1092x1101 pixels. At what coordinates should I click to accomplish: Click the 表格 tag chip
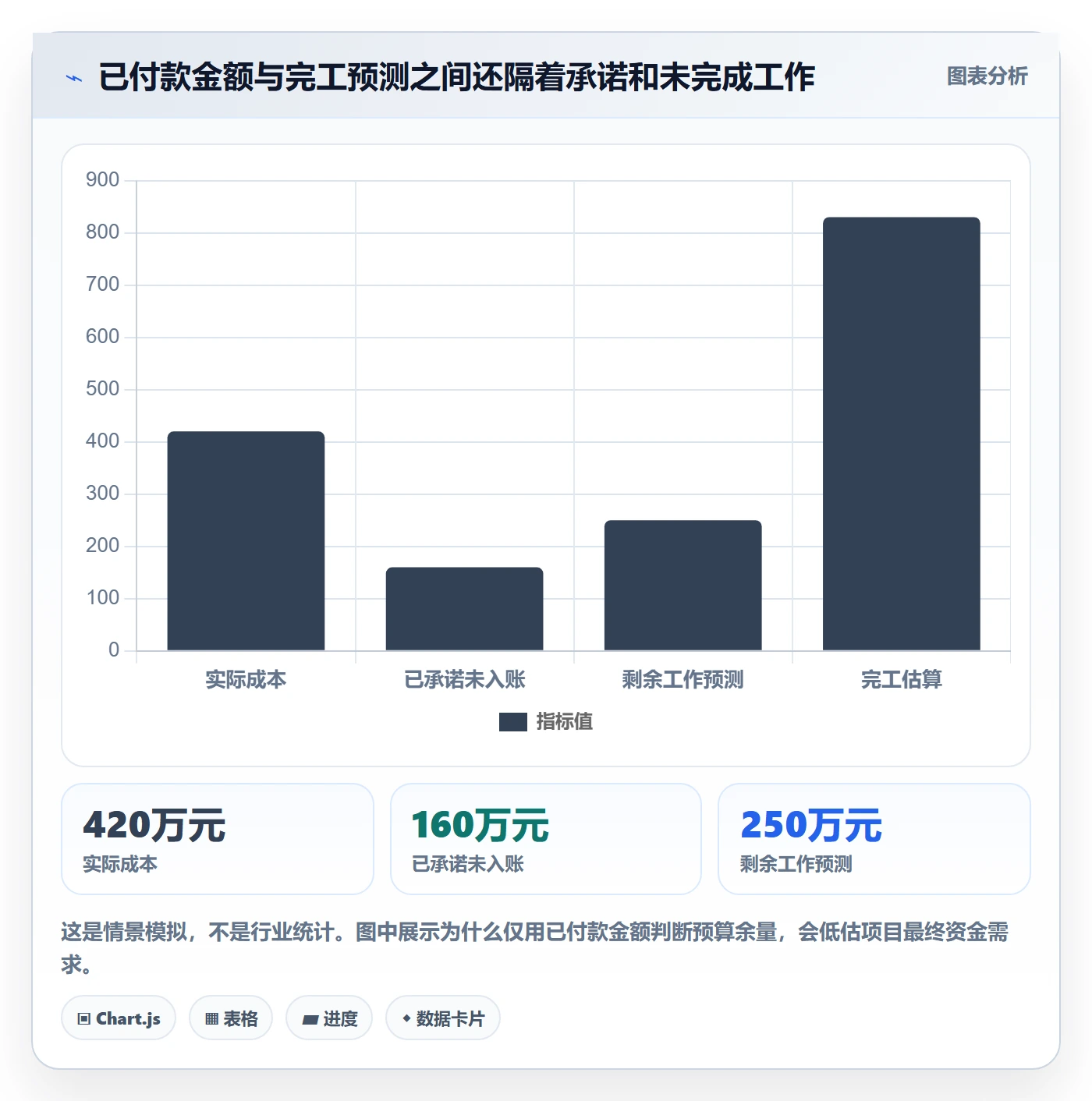(231, 1018)
